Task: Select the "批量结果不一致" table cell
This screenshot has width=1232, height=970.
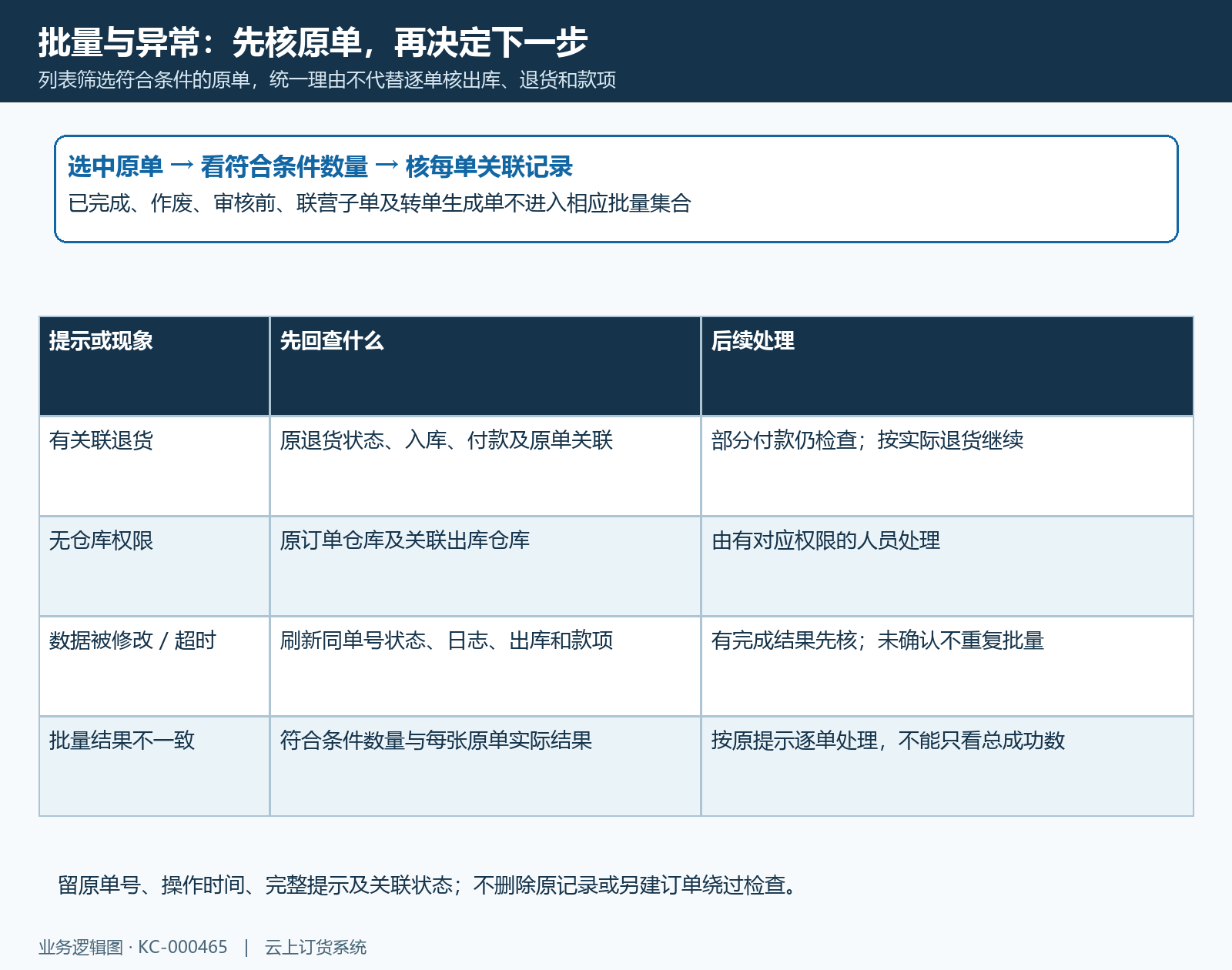Action: click(x=154, y=767)
